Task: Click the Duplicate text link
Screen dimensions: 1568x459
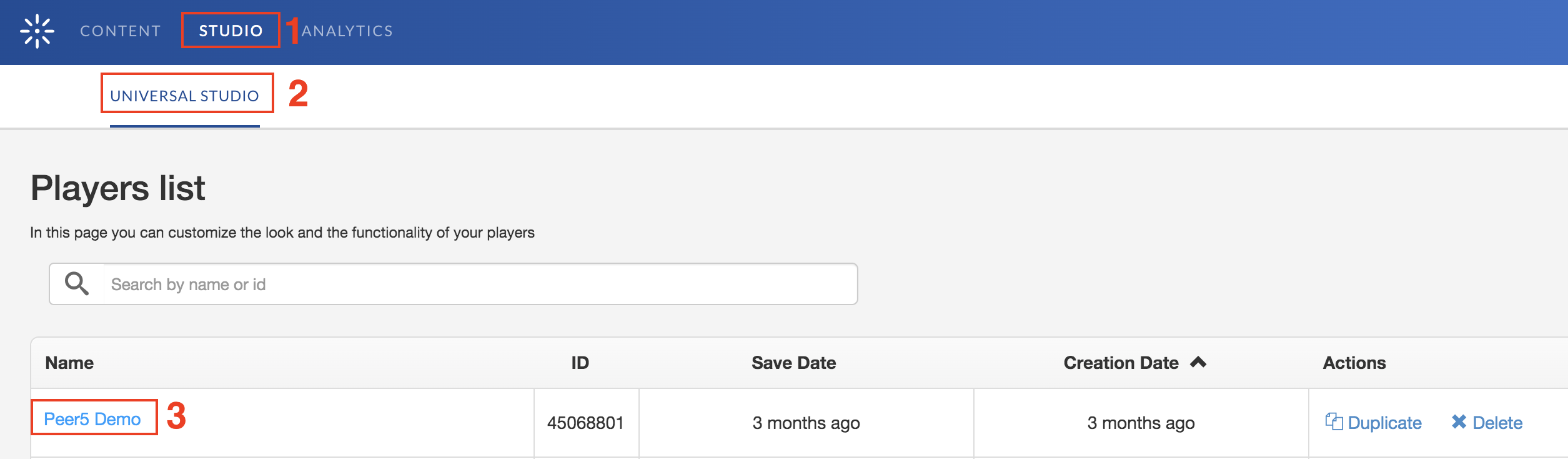Action: tap(1384, 423)
